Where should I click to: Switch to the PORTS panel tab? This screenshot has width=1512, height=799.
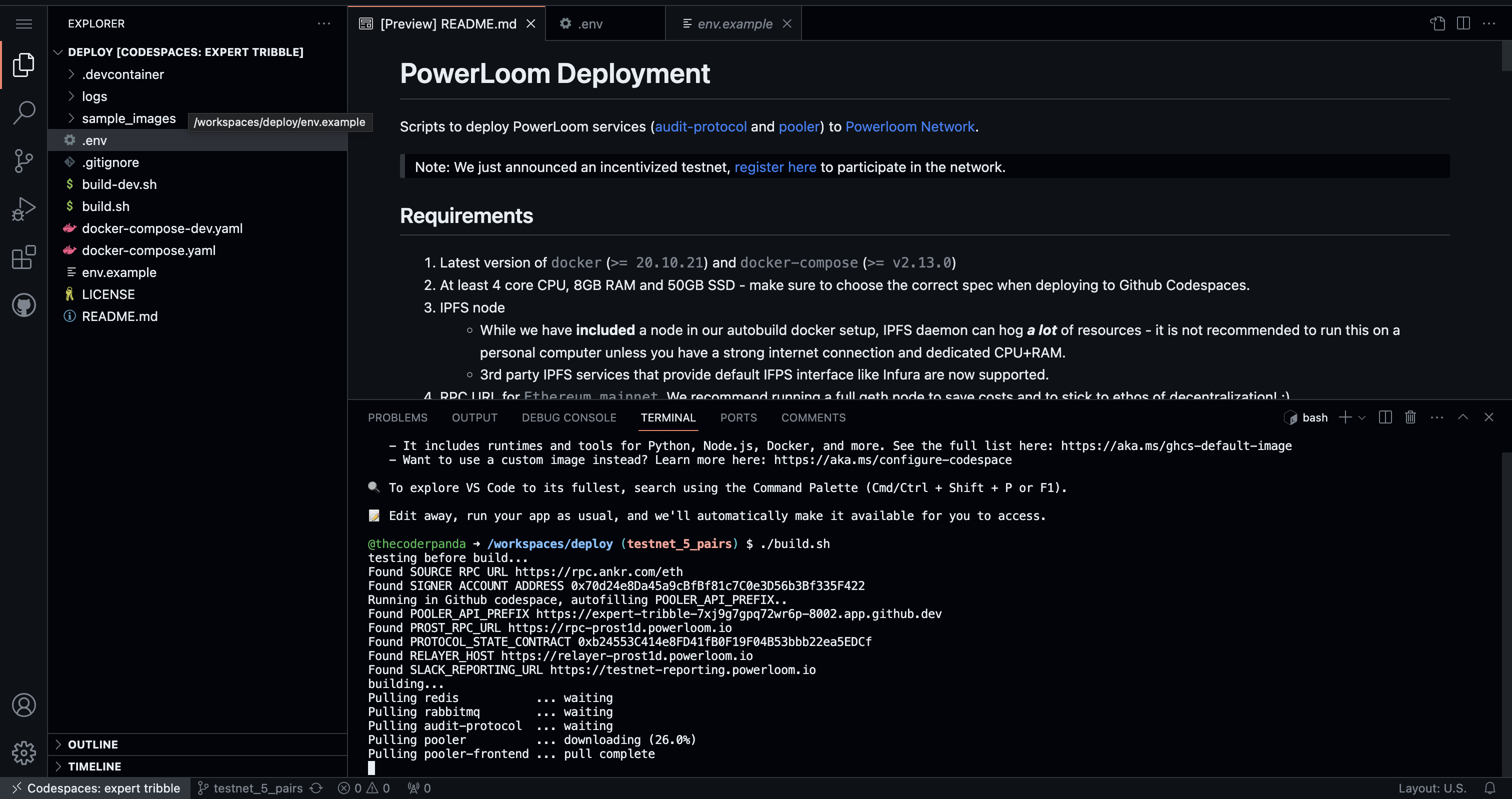coord(738,417)
